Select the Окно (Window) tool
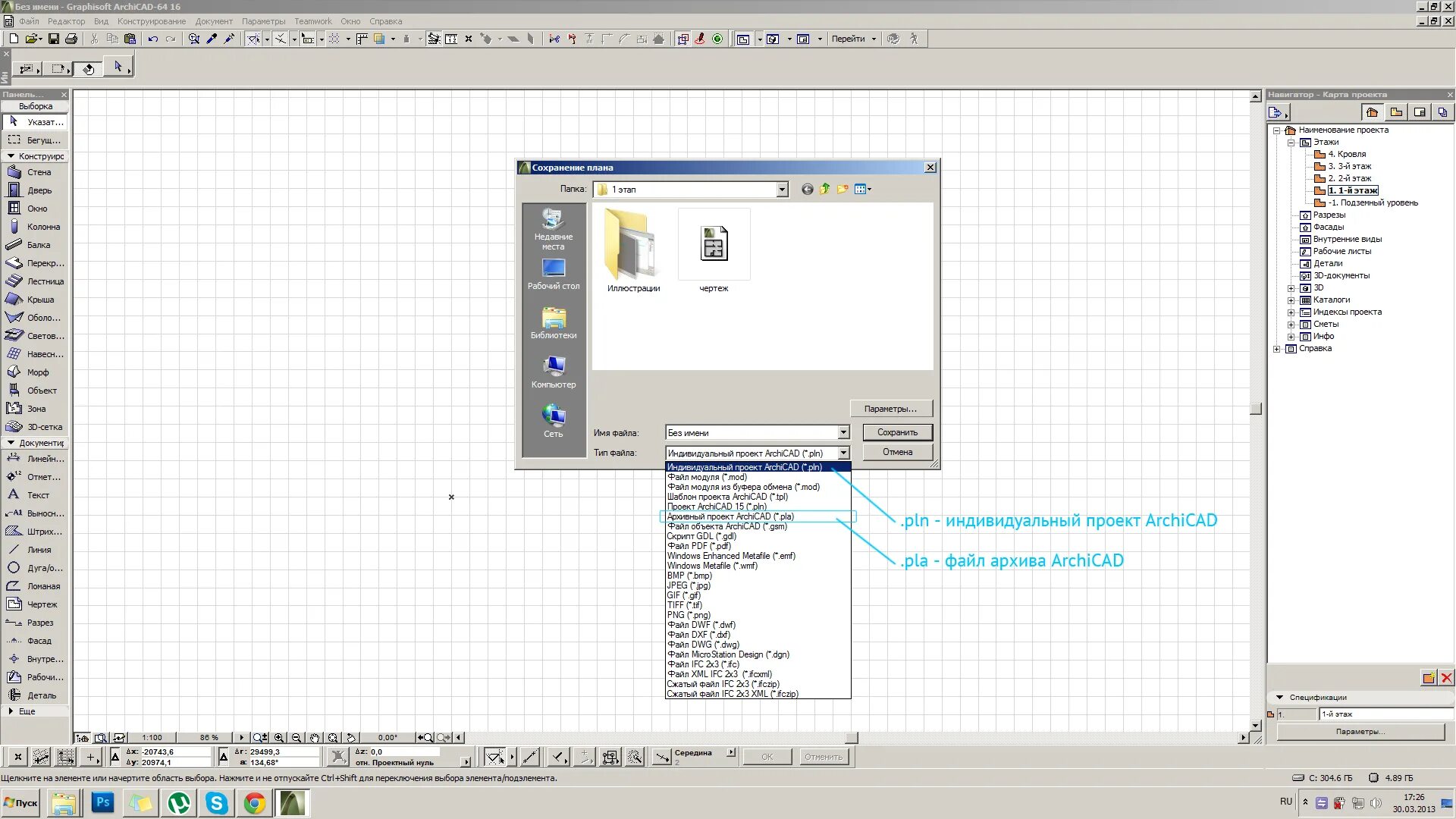 (35, 209)
